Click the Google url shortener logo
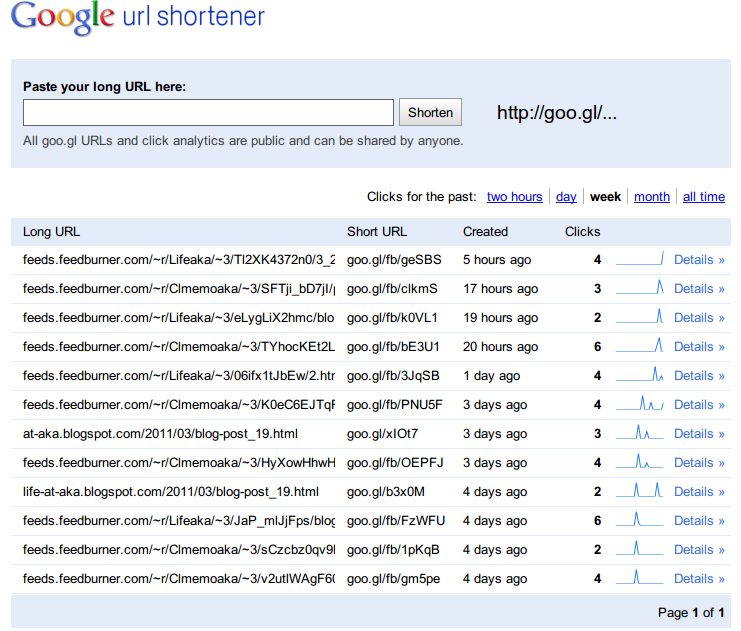Image resolution: width=741 pixels, height=631 pixels. point(138,18)
